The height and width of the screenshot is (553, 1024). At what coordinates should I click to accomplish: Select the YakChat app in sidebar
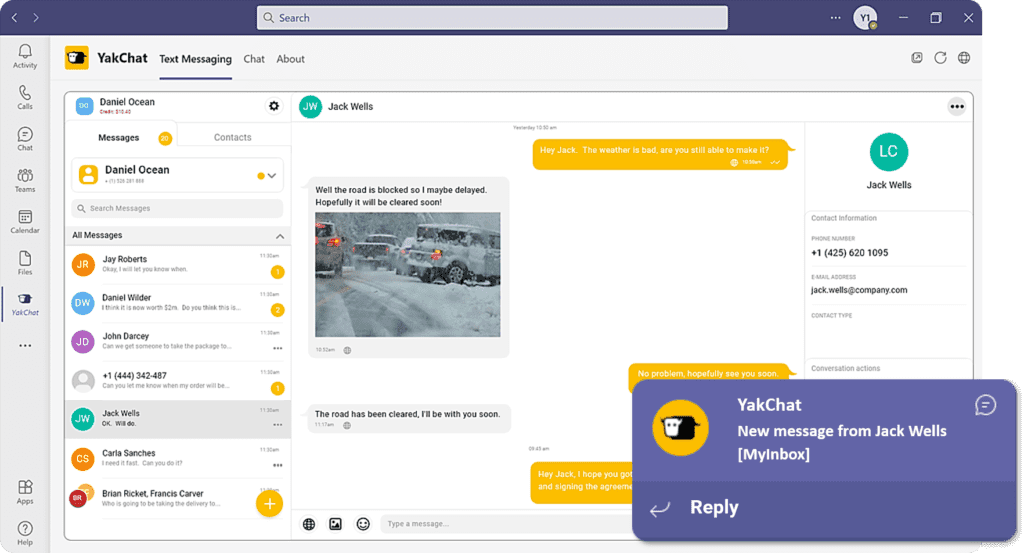[x=25, y=304]
